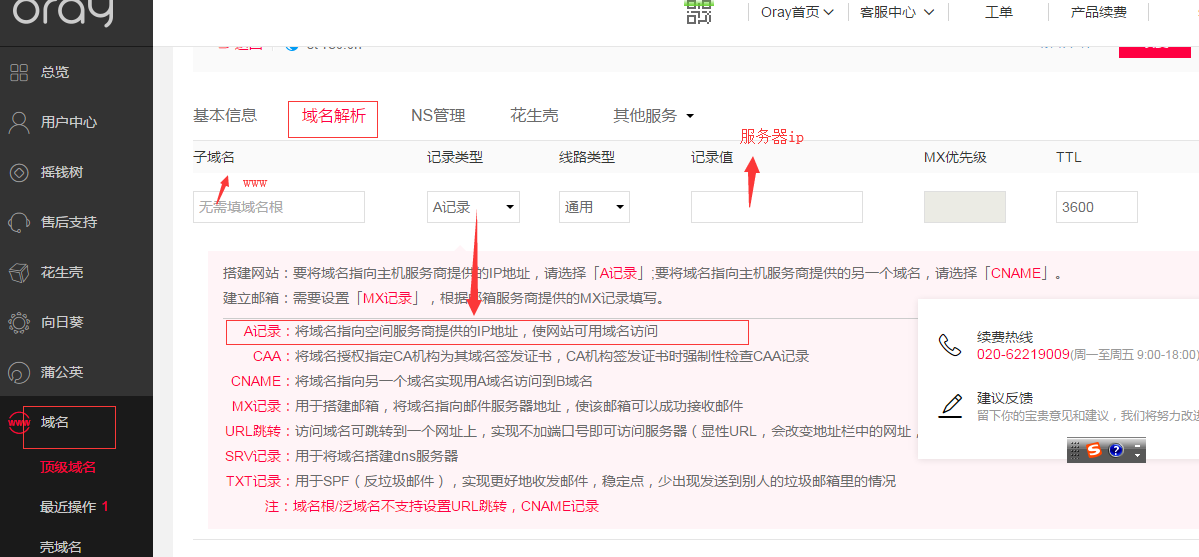
Task: Click the 'MX记录：' description label
Action: (x=263, y=406)
